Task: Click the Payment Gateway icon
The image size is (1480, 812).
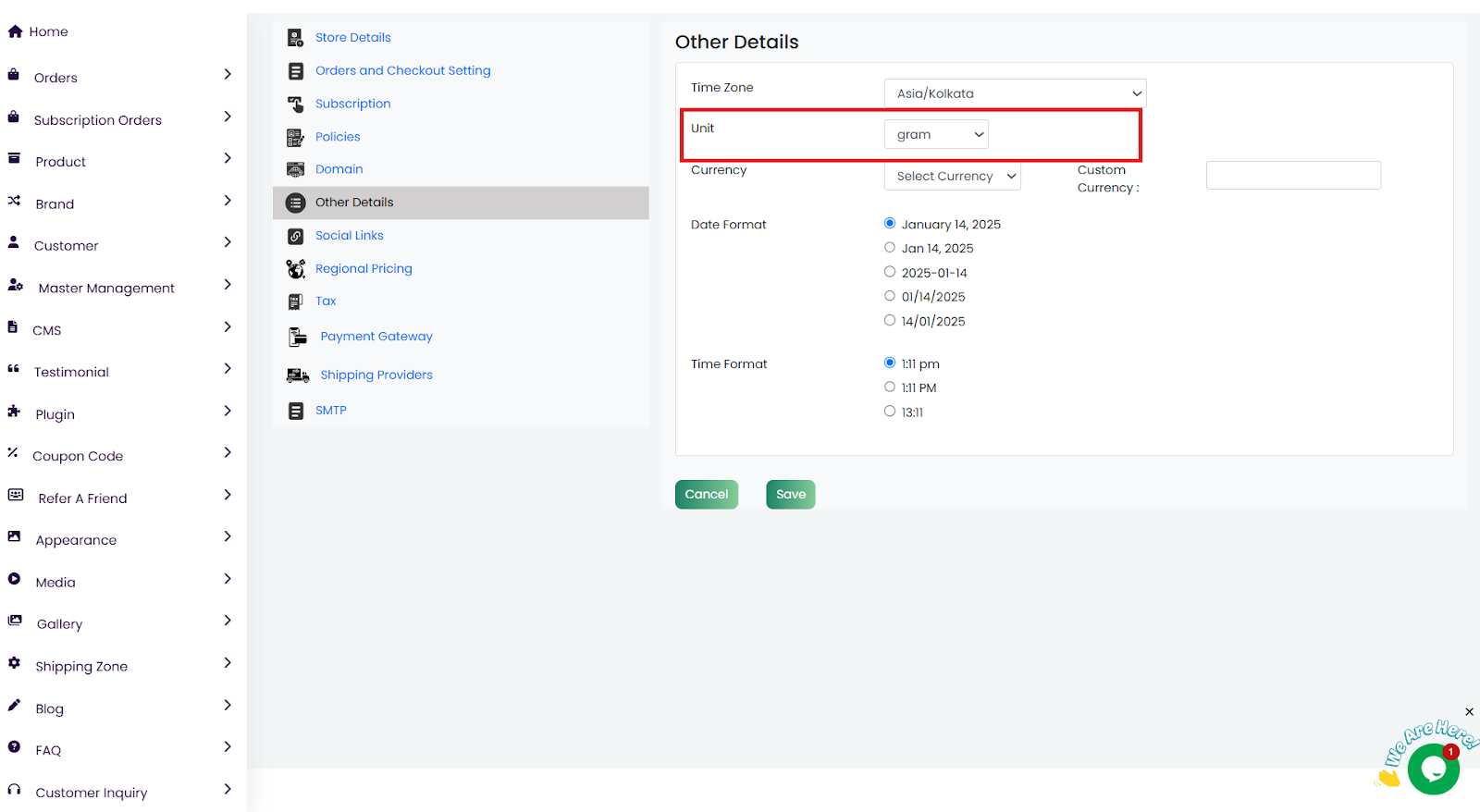Action: (297, 338)
